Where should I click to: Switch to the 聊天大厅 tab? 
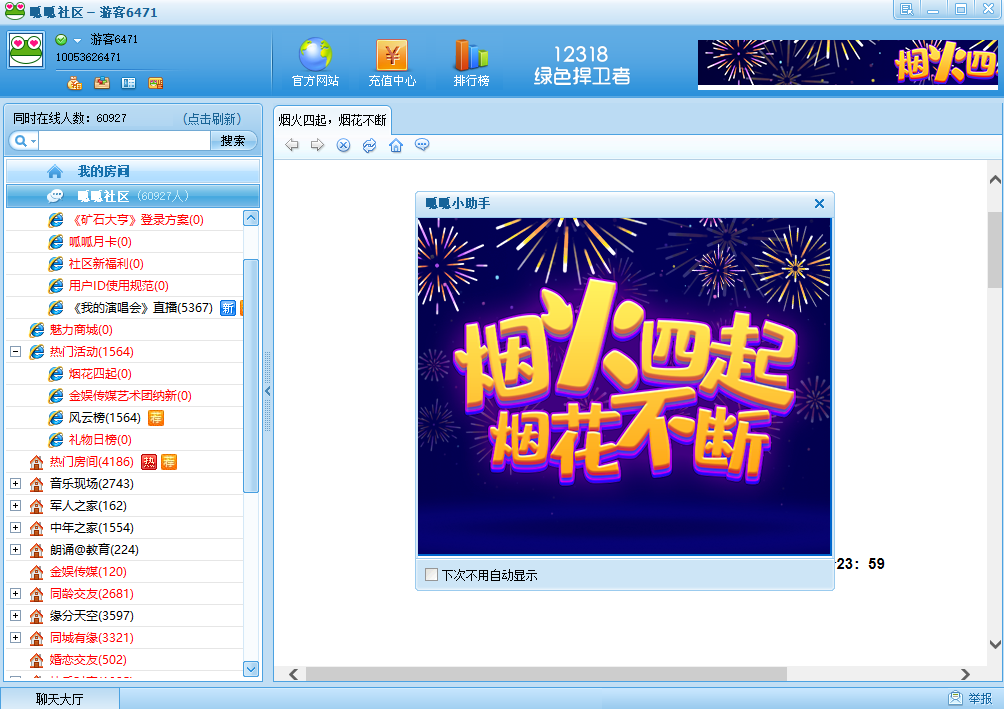click(60, 698)
